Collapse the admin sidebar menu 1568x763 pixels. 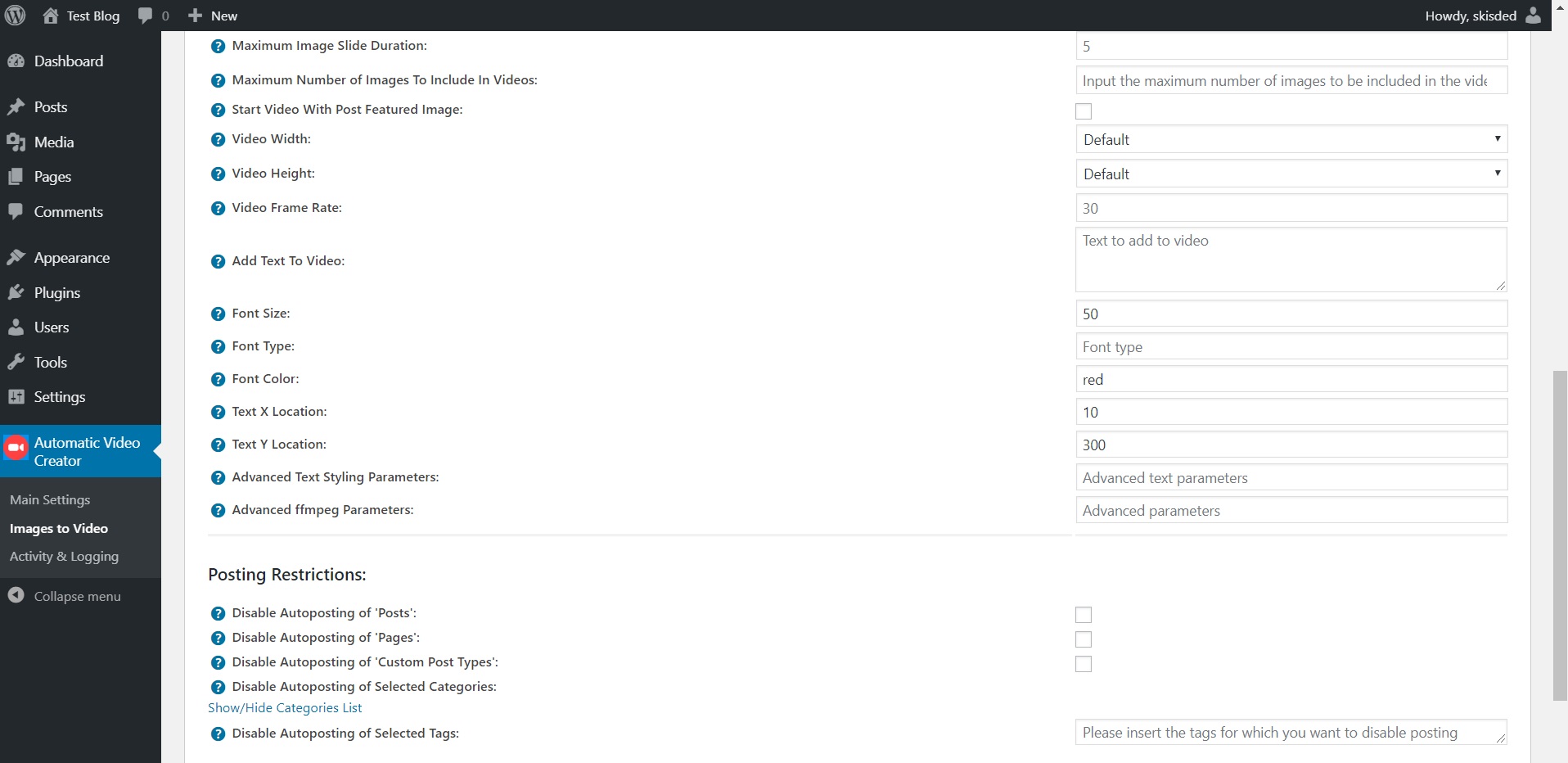(65, 595)
